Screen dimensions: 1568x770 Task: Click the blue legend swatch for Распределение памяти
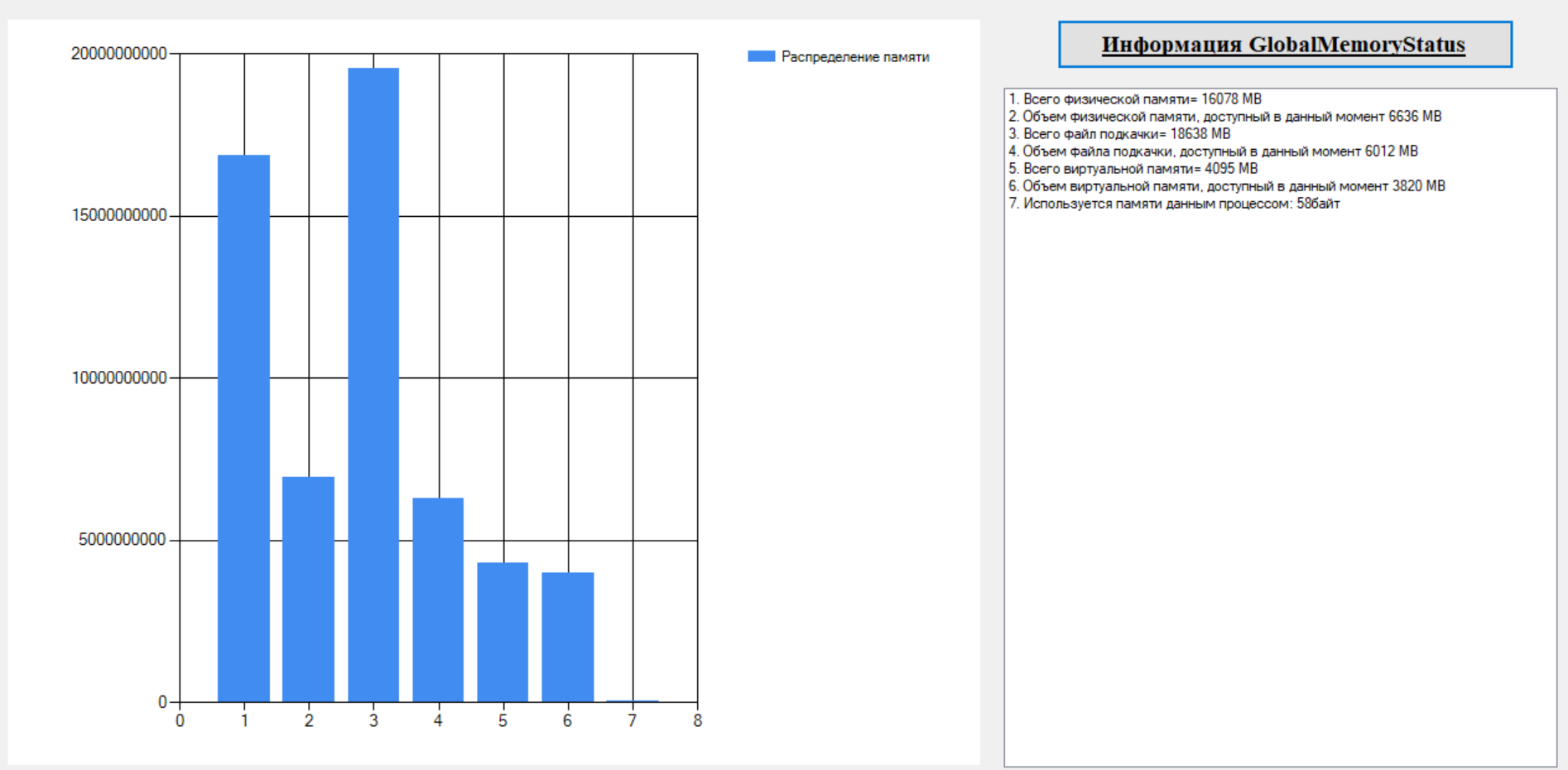tap(761, 56)
